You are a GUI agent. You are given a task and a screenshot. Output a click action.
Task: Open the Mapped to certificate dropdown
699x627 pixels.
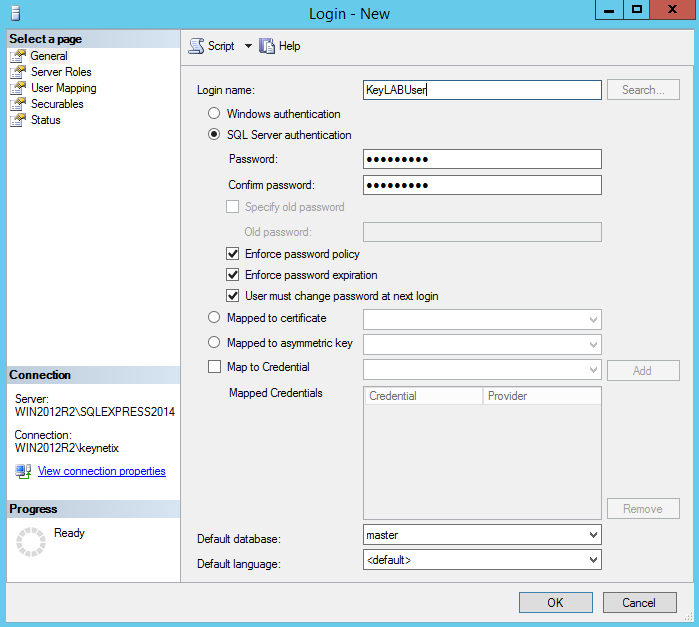(x=593, y=320)
